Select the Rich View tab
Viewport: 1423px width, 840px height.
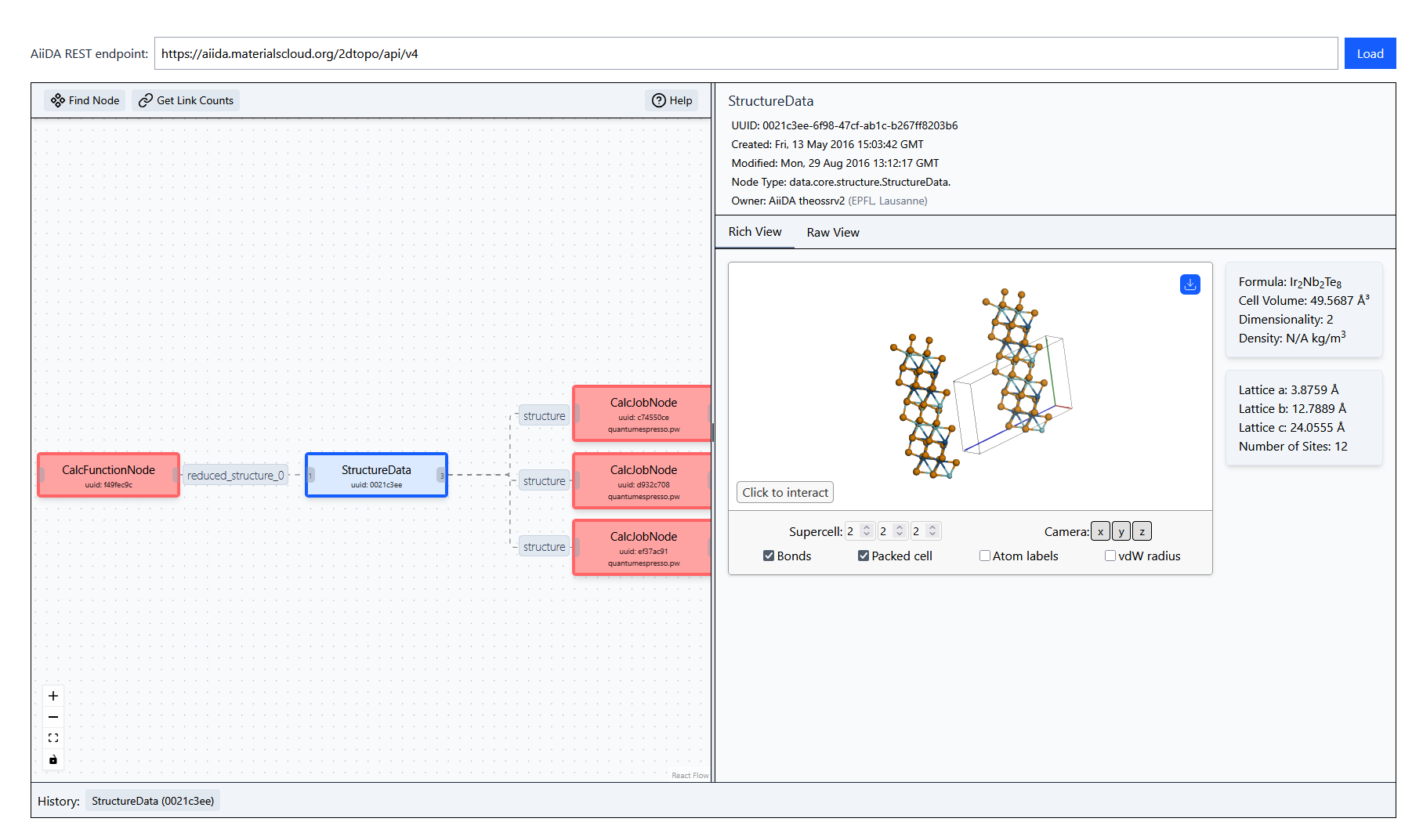pyautogui.click(x=755, y=232)
